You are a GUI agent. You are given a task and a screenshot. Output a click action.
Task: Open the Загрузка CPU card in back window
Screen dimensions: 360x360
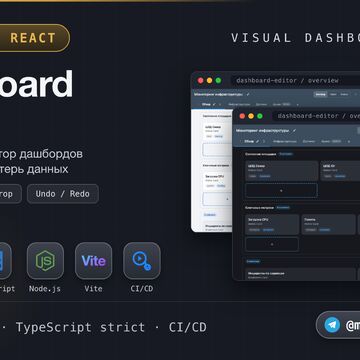(x=217, y=180)
